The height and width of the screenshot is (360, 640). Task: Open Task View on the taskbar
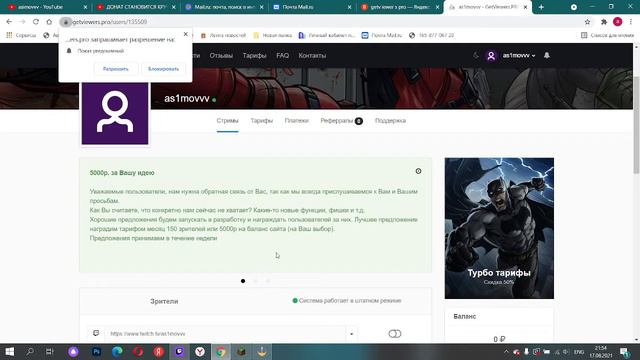pyautogui.click(x=49, y=351)
